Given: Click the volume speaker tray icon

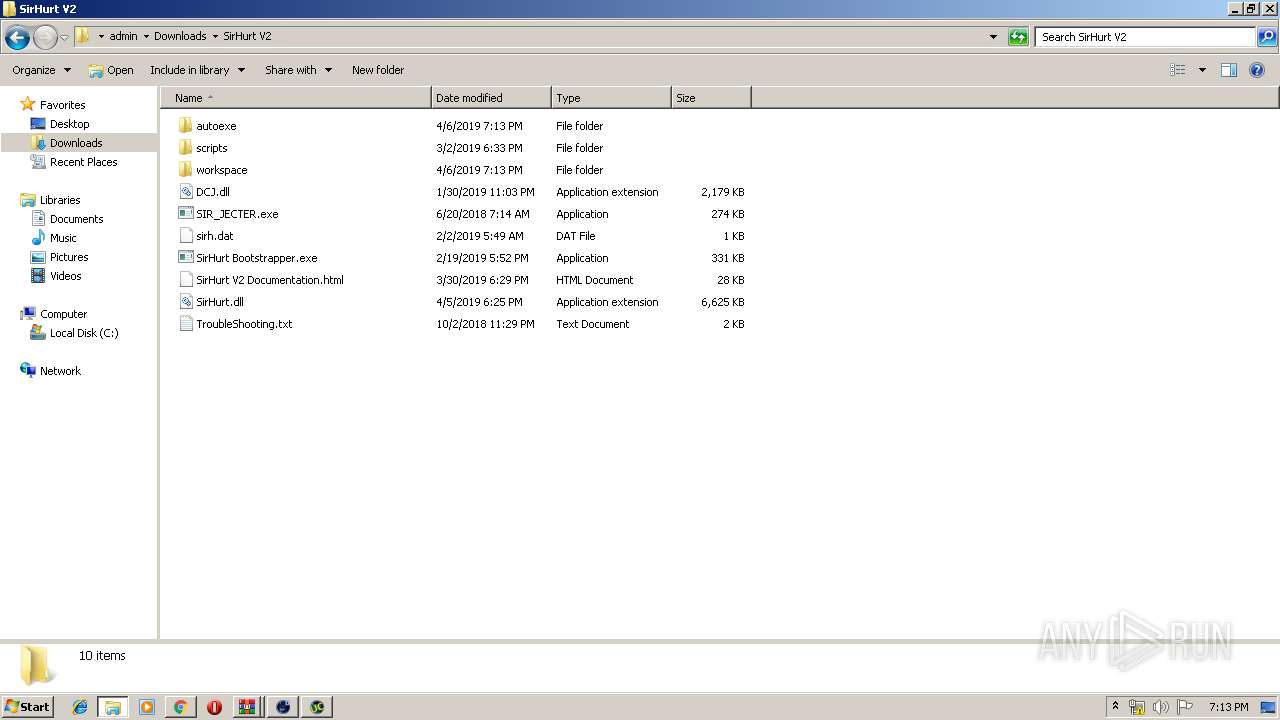Looking at the screenshot, I should [x=1161, y=707].
